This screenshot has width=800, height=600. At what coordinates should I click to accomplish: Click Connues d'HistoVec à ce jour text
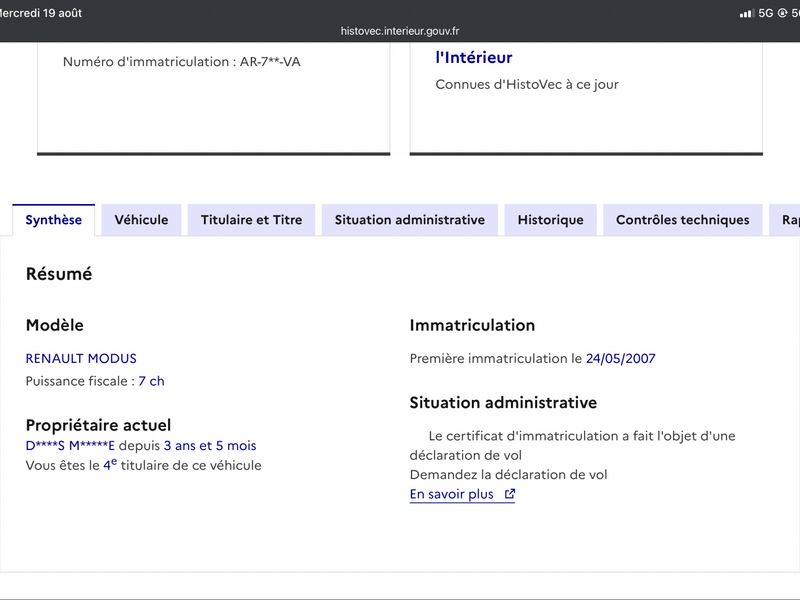pos(527,85)
